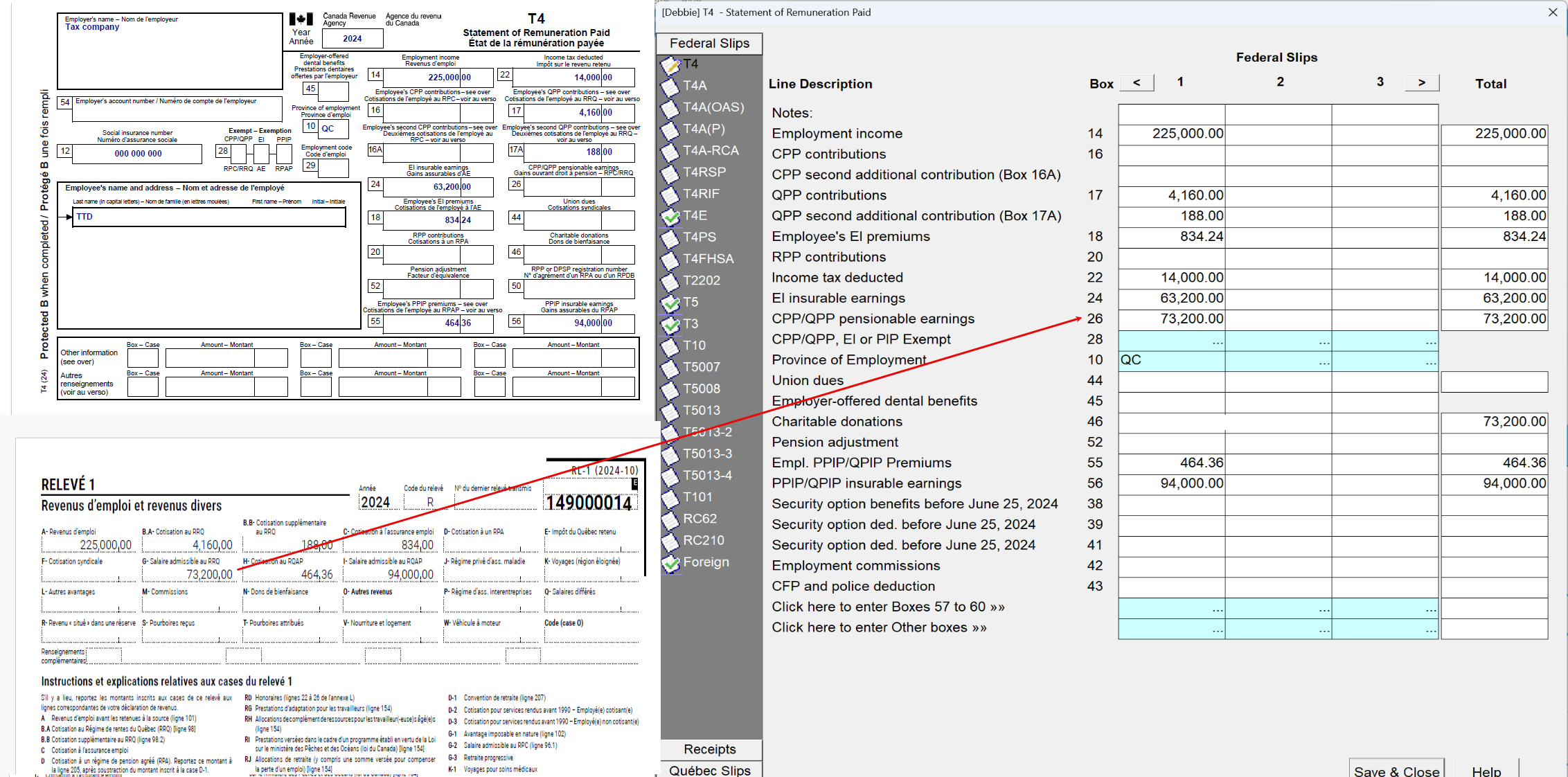Click Notes field in column 1
This screenshot has height=777, width=1568.
(x=1172, y=114)
